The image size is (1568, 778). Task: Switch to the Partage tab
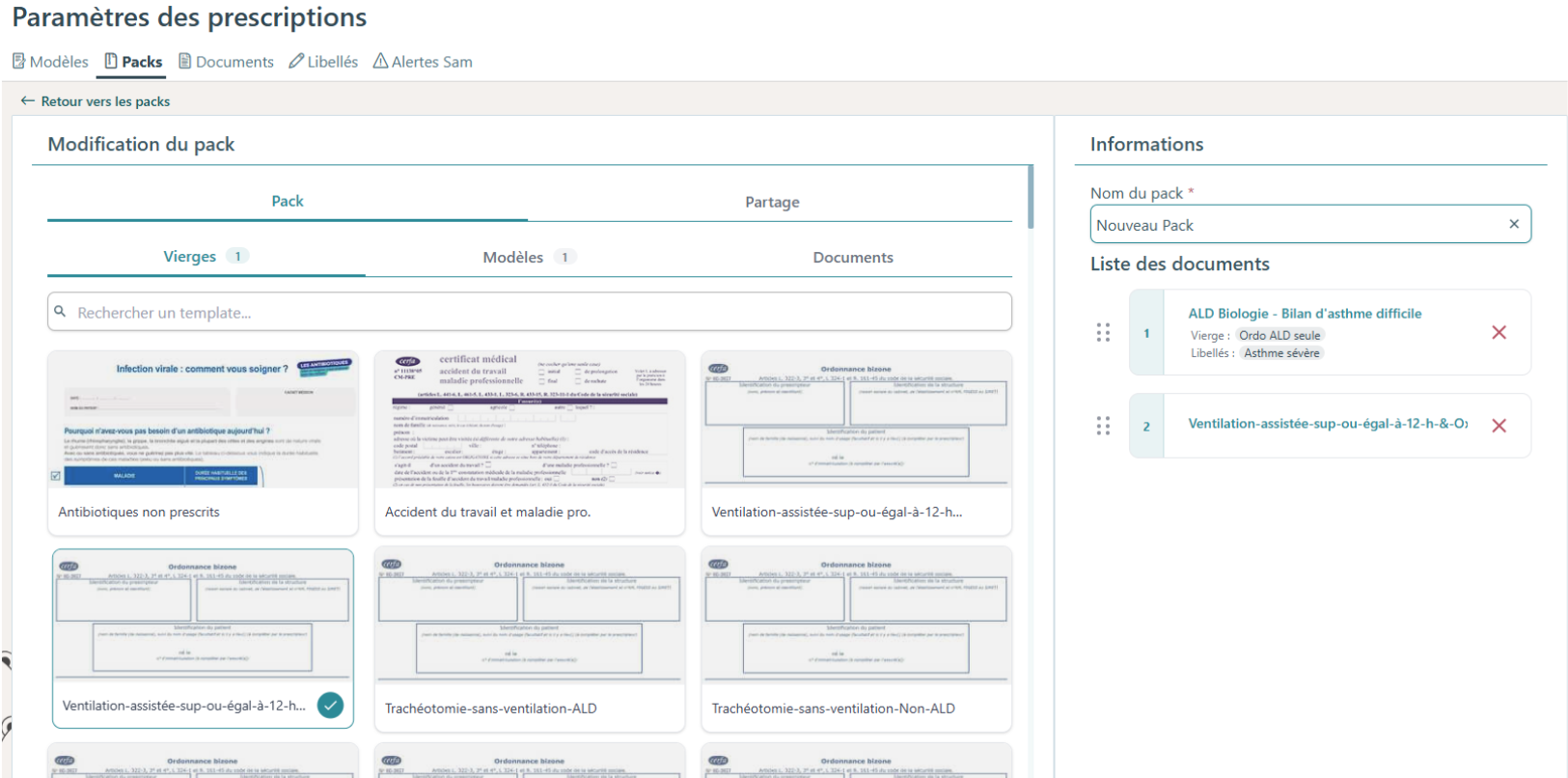click(772, 202)
